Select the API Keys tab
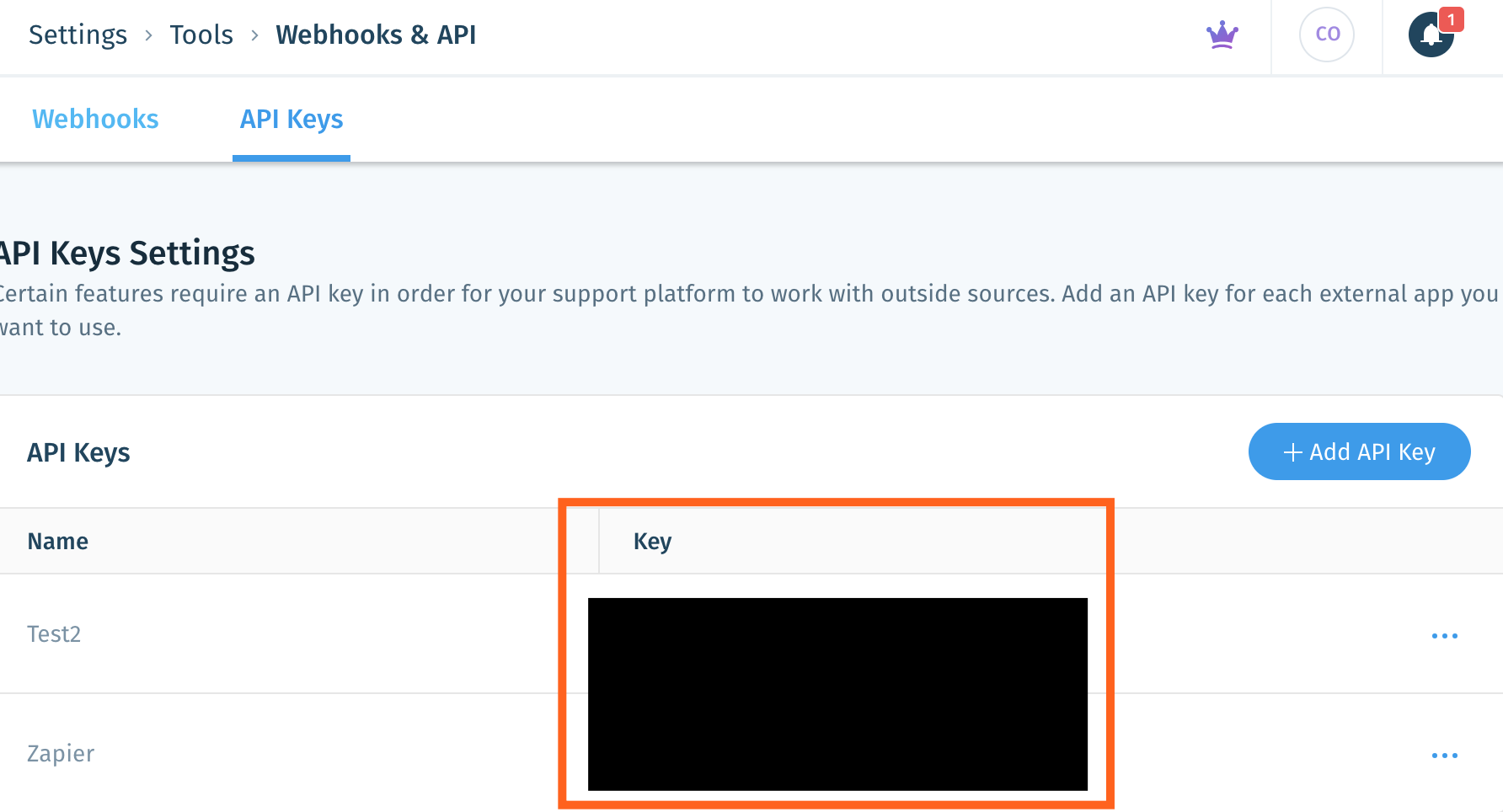Image resolution: width=1503 pixels, height=812 pixels. (292, 119)
